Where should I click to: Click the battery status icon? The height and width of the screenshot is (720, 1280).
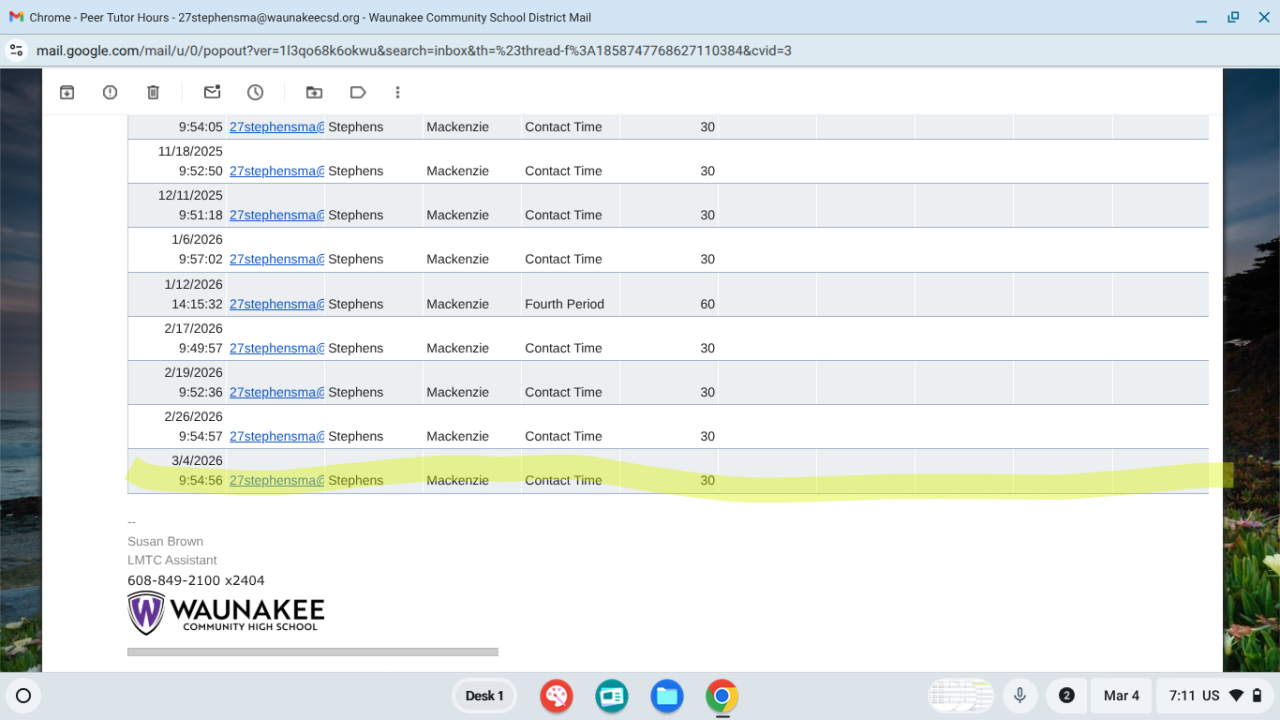[1257, 696]
